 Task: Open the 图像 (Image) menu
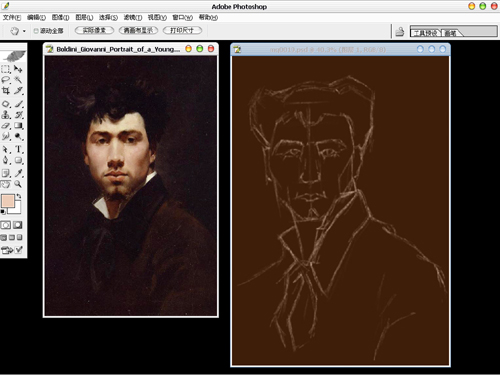[x=60, y=17]
